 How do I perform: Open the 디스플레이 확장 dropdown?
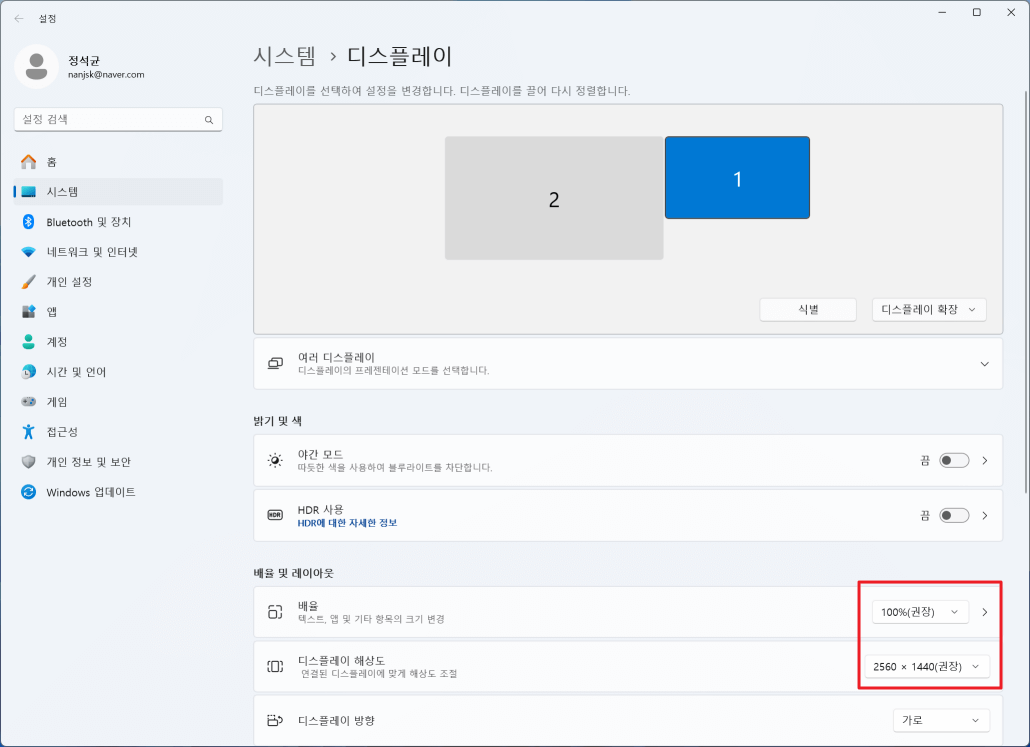pyautogui.click(x=928, y=310)
